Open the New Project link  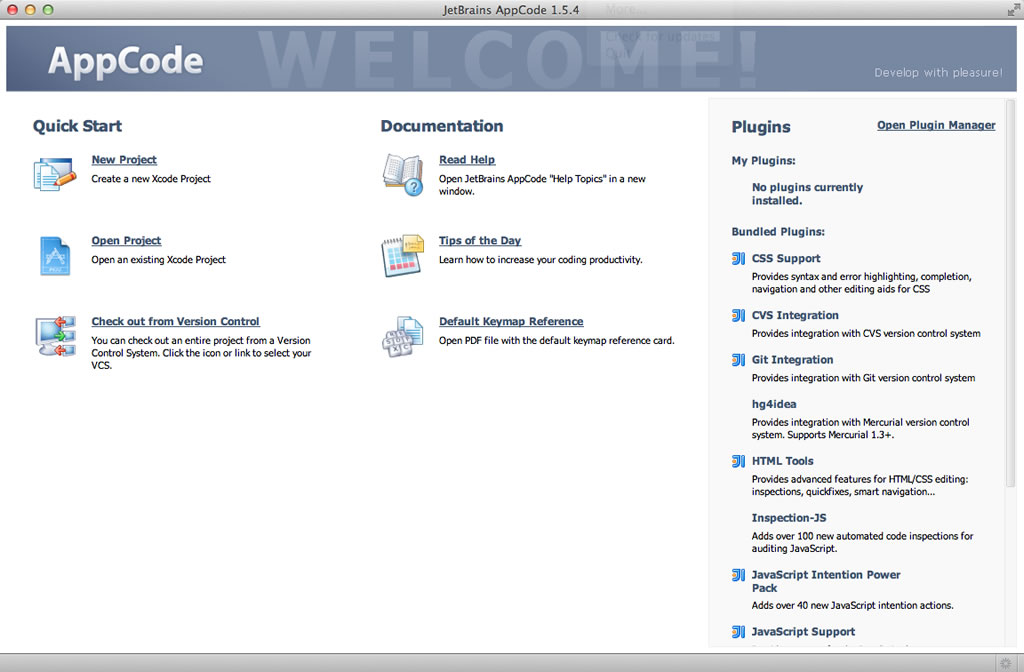coord(124,160)
